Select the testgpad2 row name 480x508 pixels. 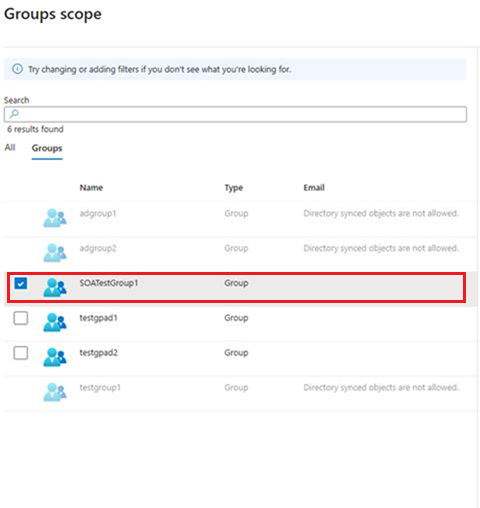[98, 353]
